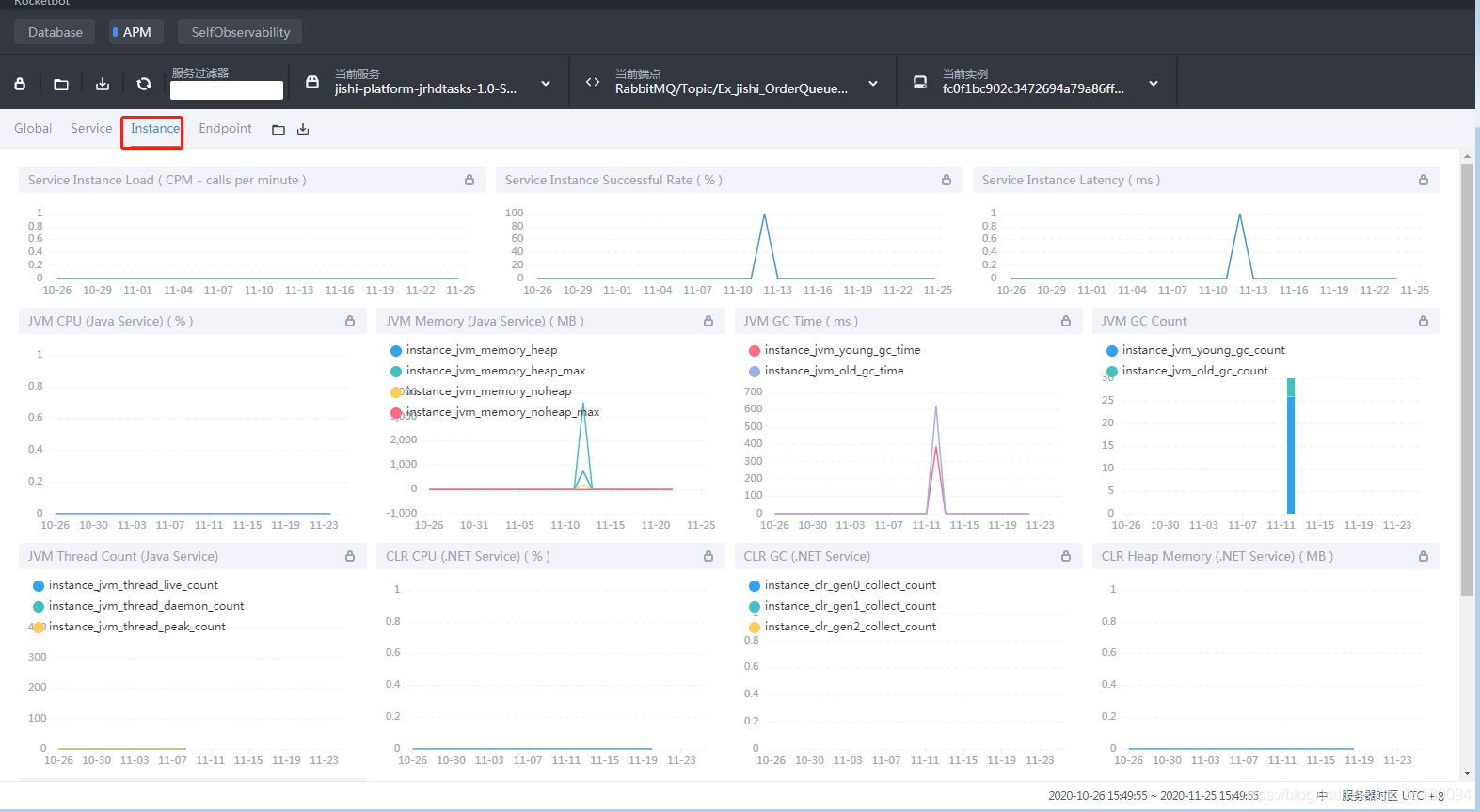Toggle instance_jvm_young_gc_time legend series

click(835, 350)
